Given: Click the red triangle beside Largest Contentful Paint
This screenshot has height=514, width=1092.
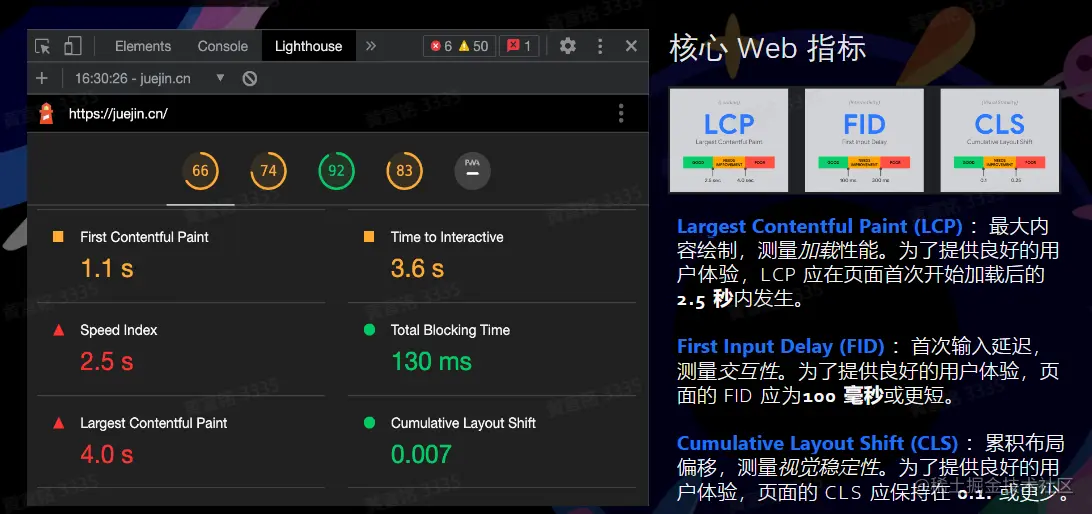Looking at the screenshot, I should point(58,423).
